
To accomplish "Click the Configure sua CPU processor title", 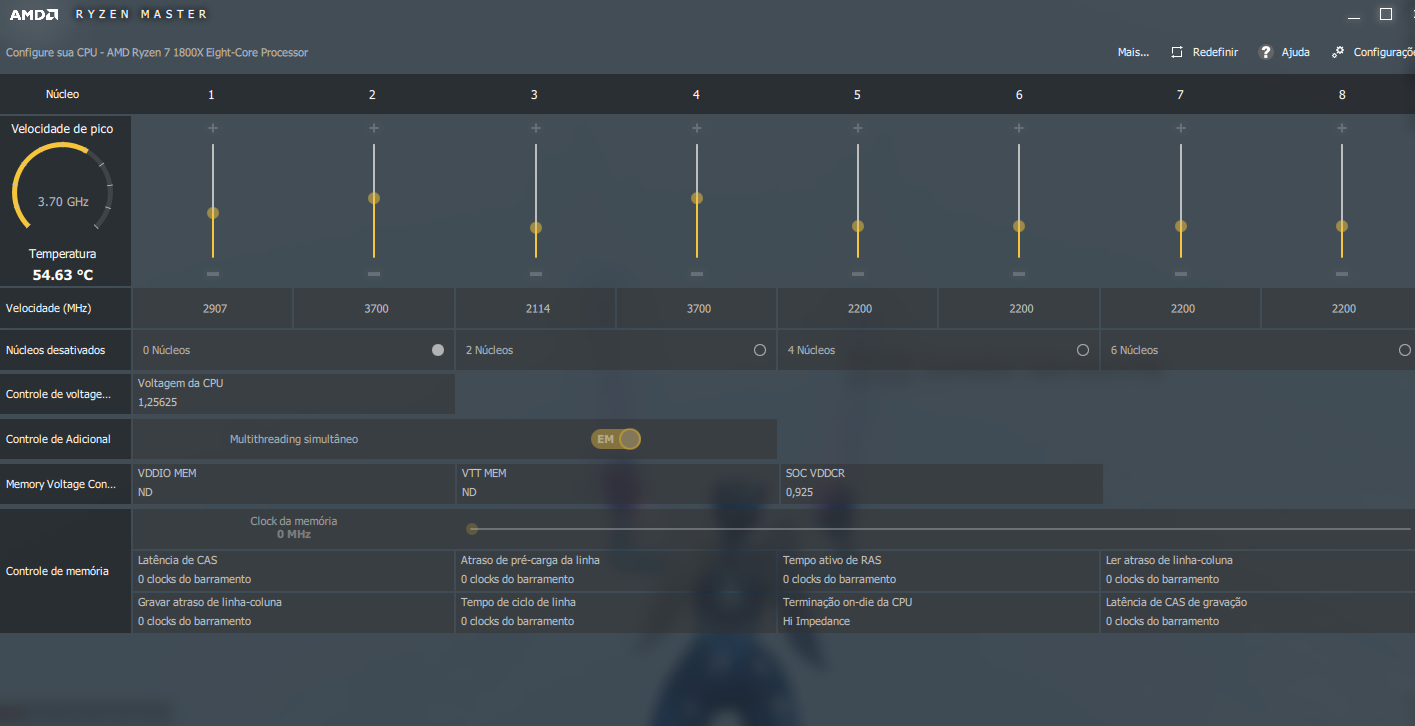I will pyautogui.click(x=157, y=52).
